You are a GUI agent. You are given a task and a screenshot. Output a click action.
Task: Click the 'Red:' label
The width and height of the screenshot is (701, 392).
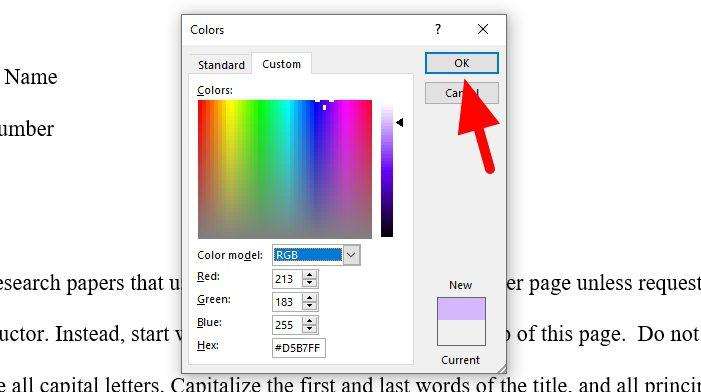click(208, 276)
